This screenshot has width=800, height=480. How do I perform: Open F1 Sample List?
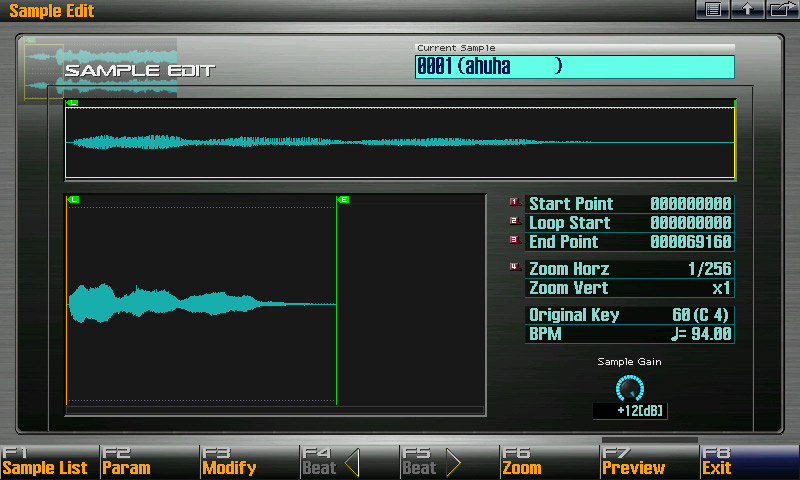(x=49, y=462)
